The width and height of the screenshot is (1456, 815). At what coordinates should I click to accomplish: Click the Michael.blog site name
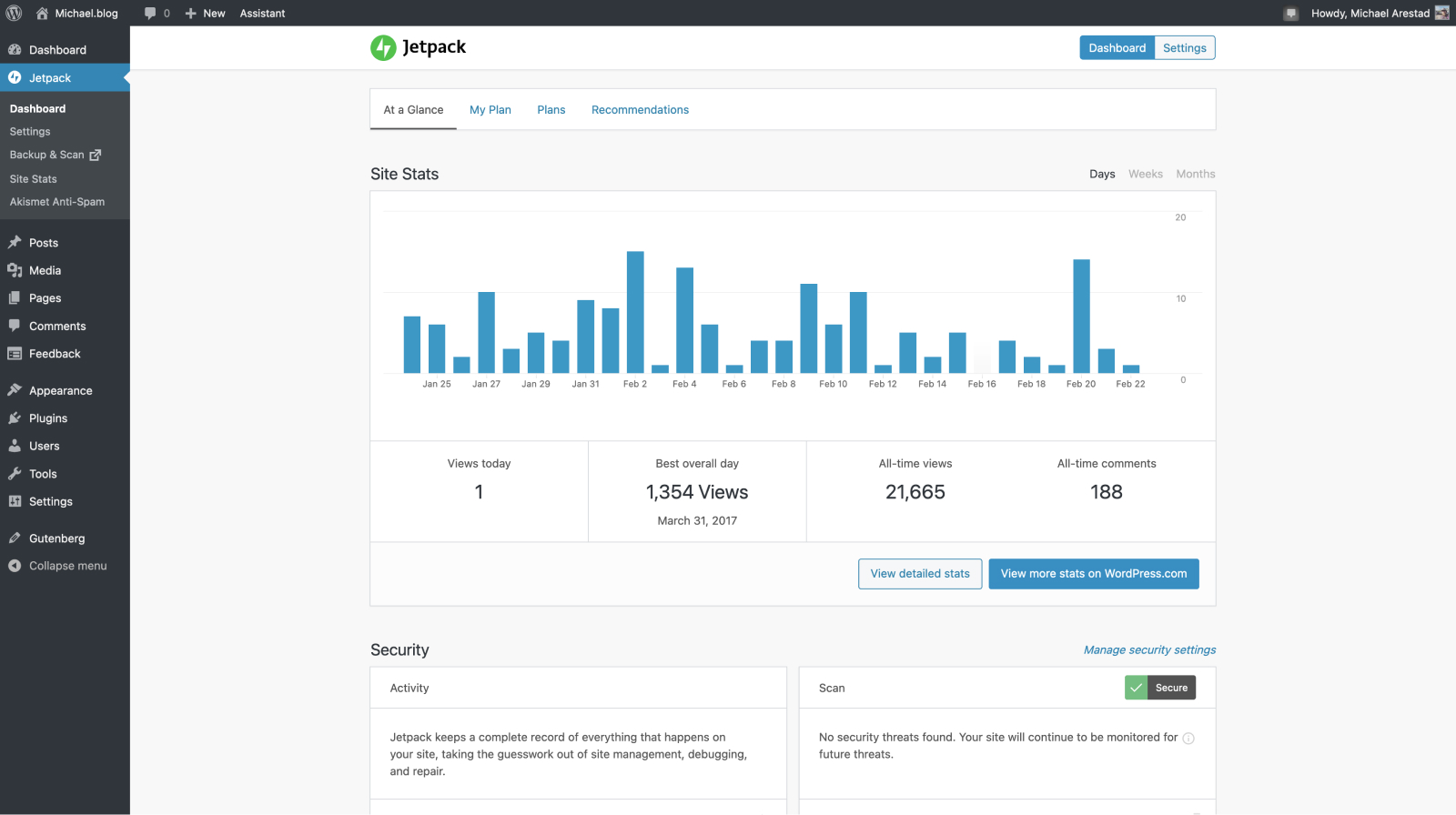click(x=86, y=14)
